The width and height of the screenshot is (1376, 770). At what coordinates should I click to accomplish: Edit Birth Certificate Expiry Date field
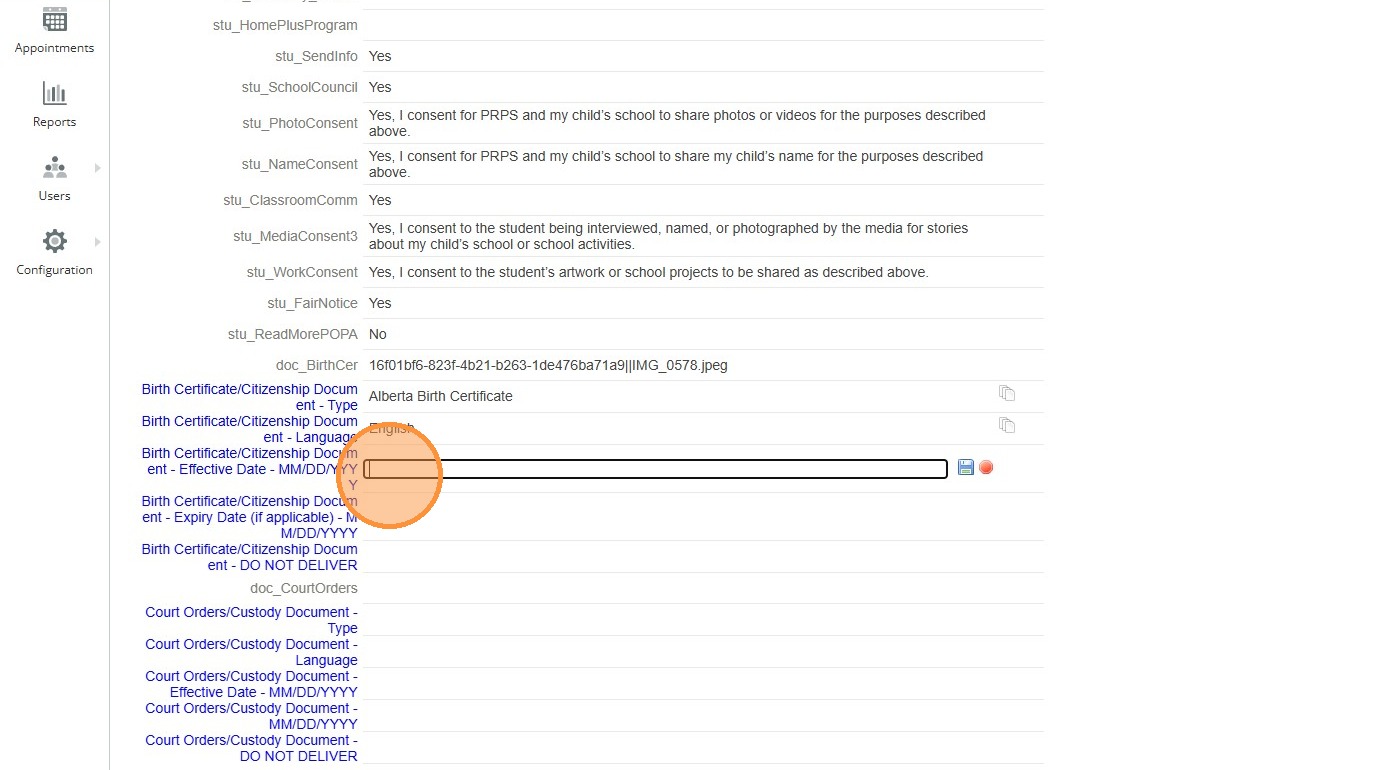pyautogui.click(x=250, y=517)
